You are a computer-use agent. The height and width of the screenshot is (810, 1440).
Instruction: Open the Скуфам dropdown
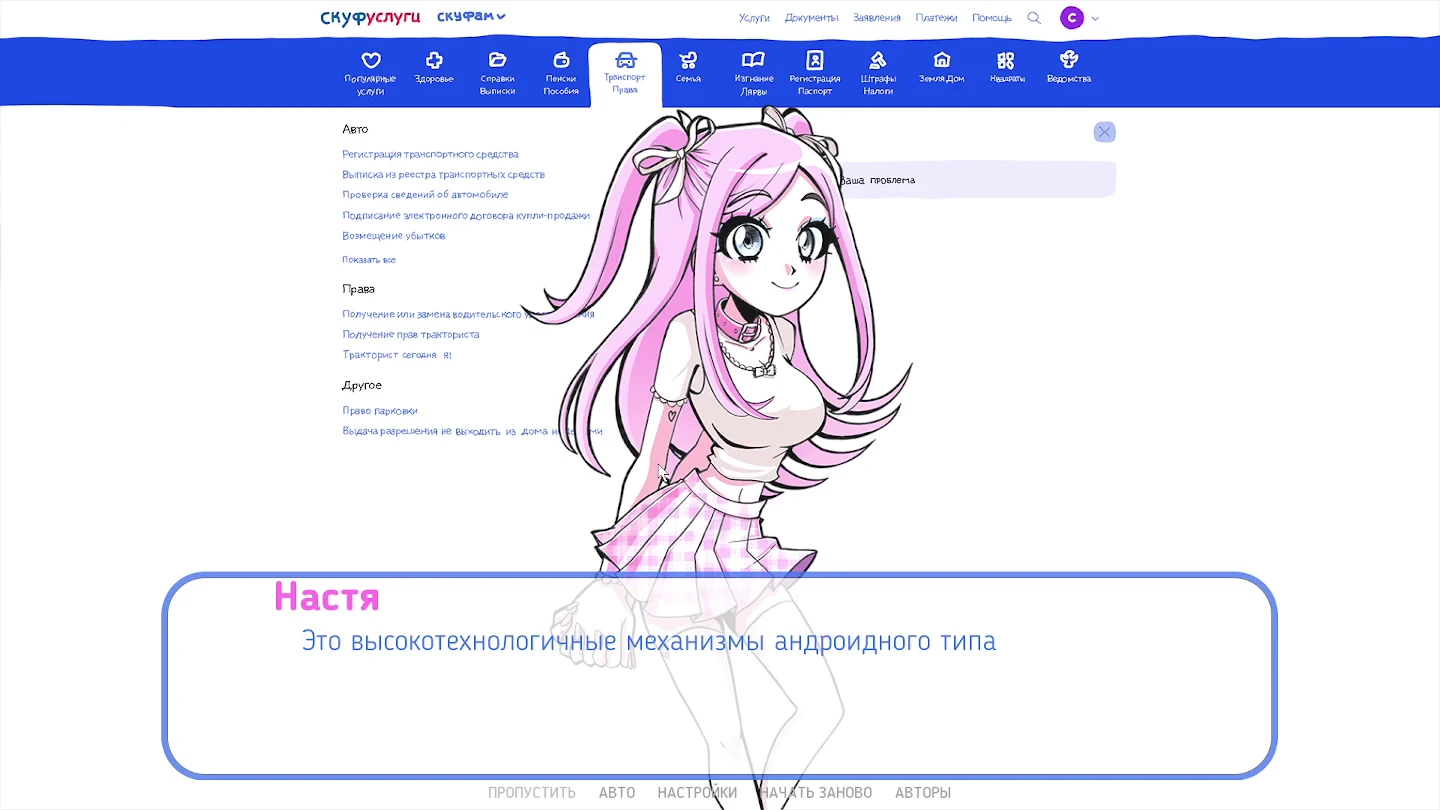[471, 17]
